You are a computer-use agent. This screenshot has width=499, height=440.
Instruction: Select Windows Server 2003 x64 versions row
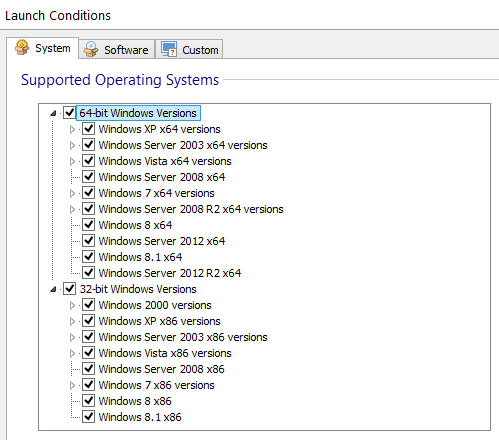(x=183, y=145)
